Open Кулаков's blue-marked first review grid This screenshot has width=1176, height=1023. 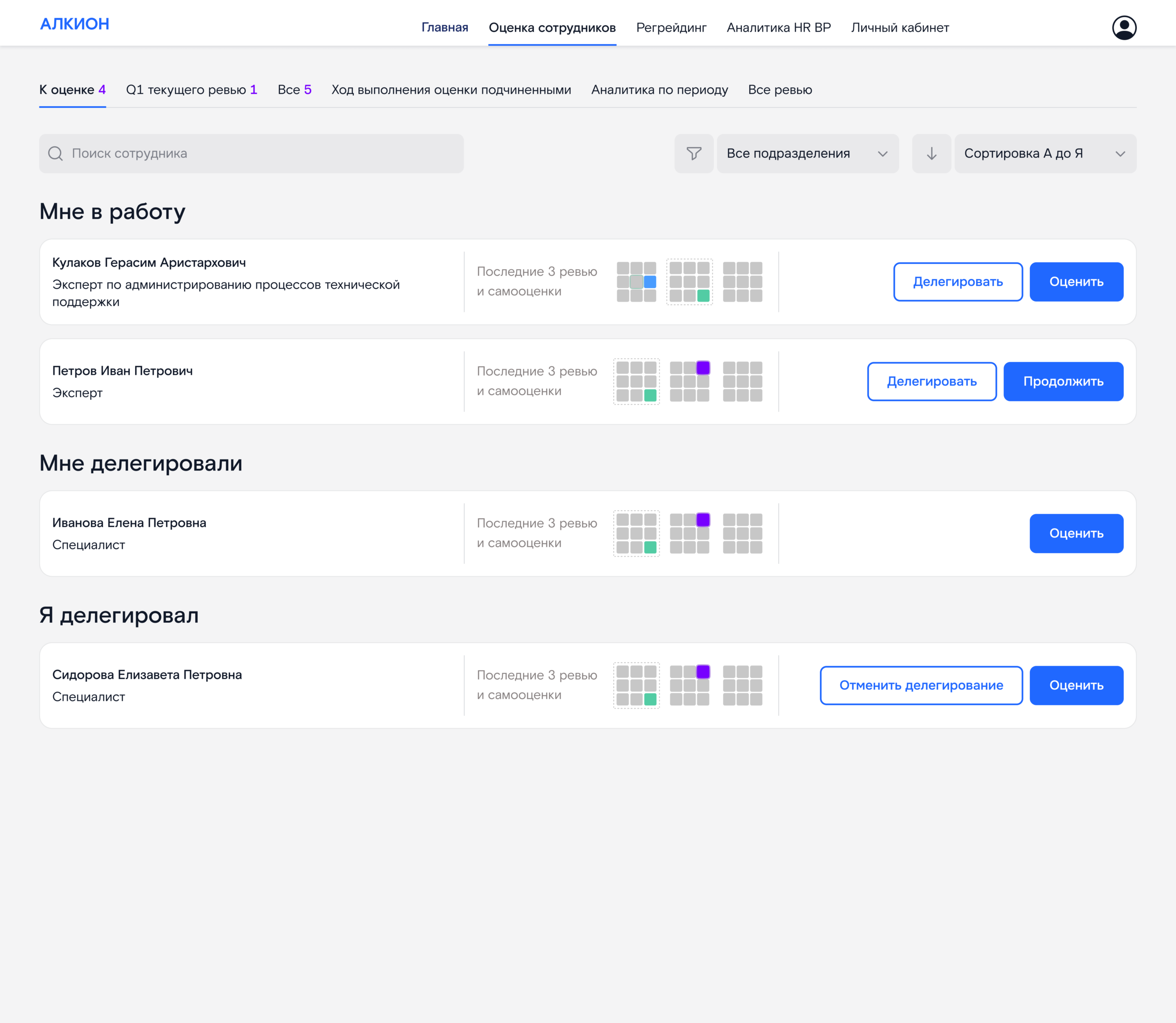point(636,282)
